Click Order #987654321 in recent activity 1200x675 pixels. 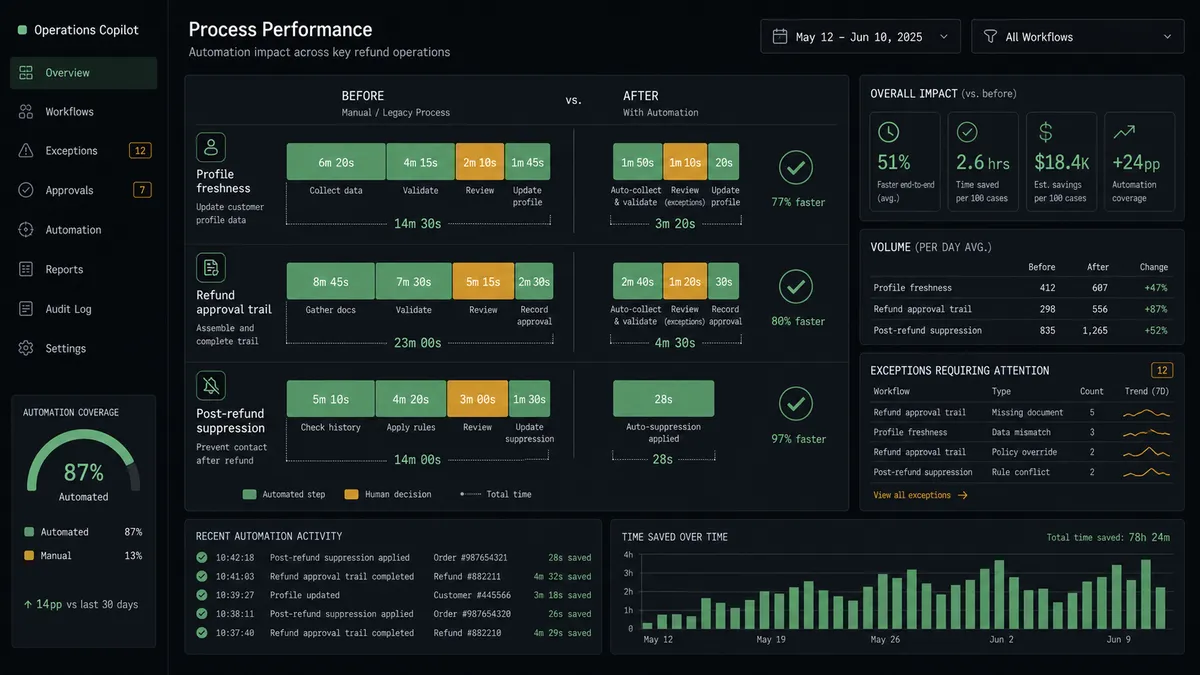470,558
